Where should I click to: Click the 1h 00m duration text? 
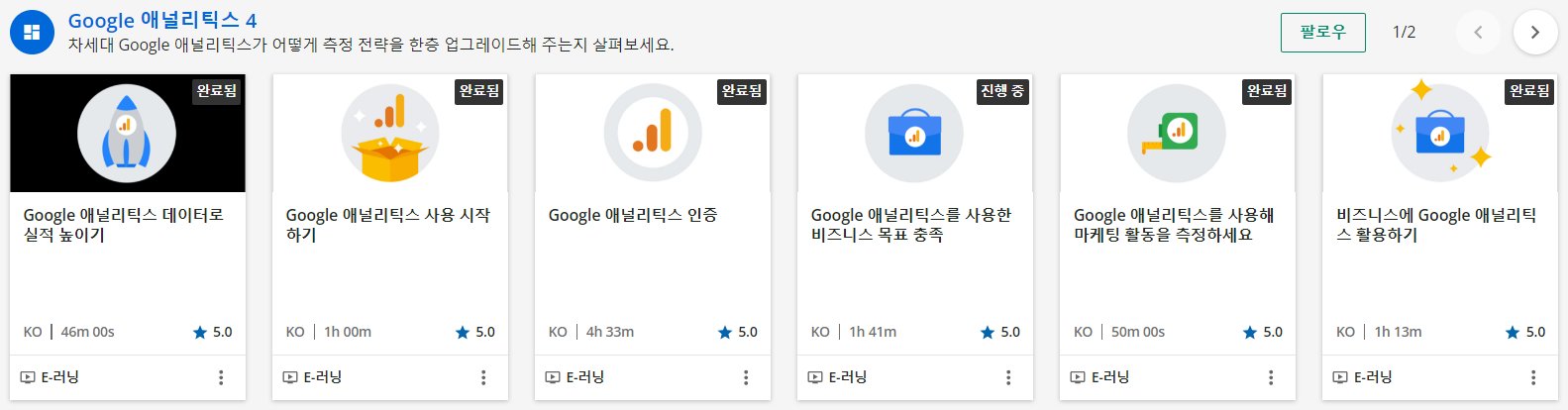(348, 332)
